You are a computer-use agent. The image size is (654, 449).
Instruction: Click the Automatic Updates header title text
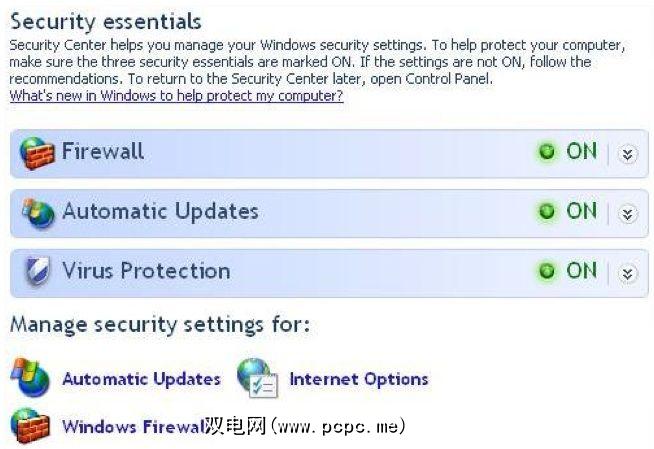pyautogui.click(x=160, y=211)
